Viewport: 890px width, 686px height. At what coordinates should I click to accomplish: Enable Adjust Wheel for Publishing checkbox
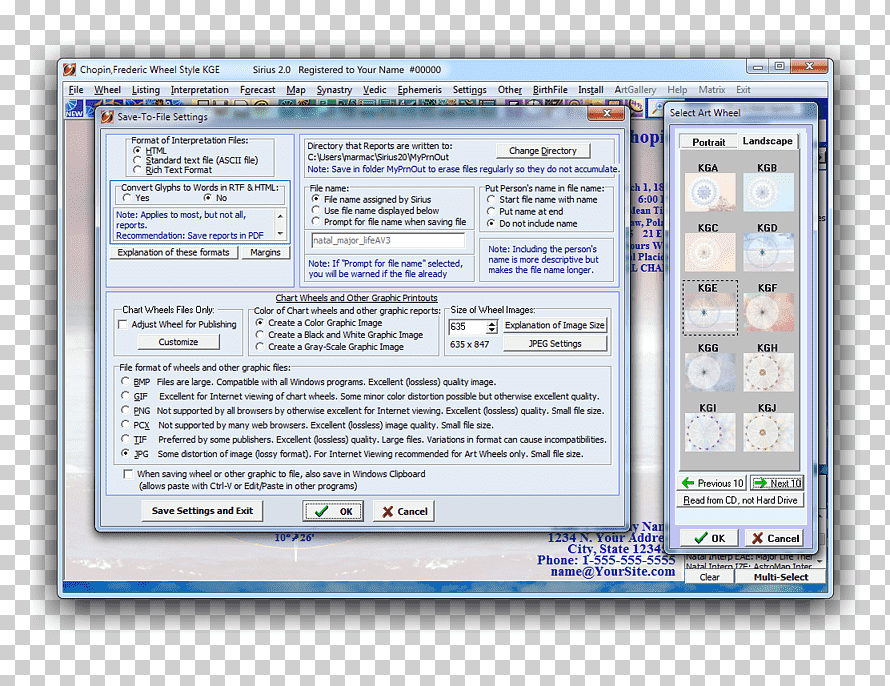pyautogui.click(x=122, y=325)
